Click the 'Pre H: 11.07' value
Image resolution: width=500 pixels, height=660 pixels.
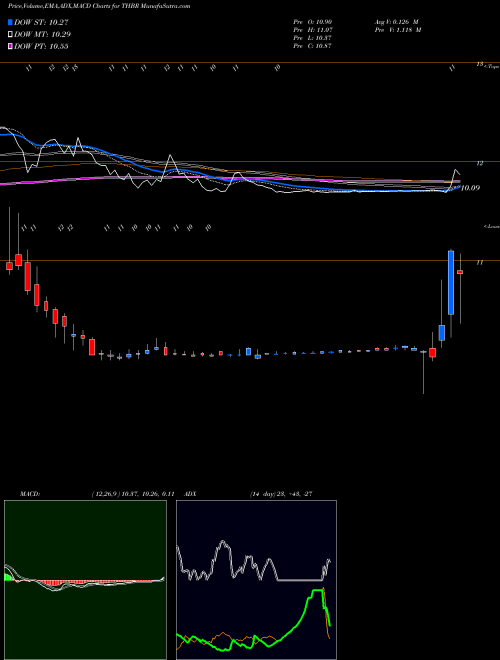(x=313, y=30)
